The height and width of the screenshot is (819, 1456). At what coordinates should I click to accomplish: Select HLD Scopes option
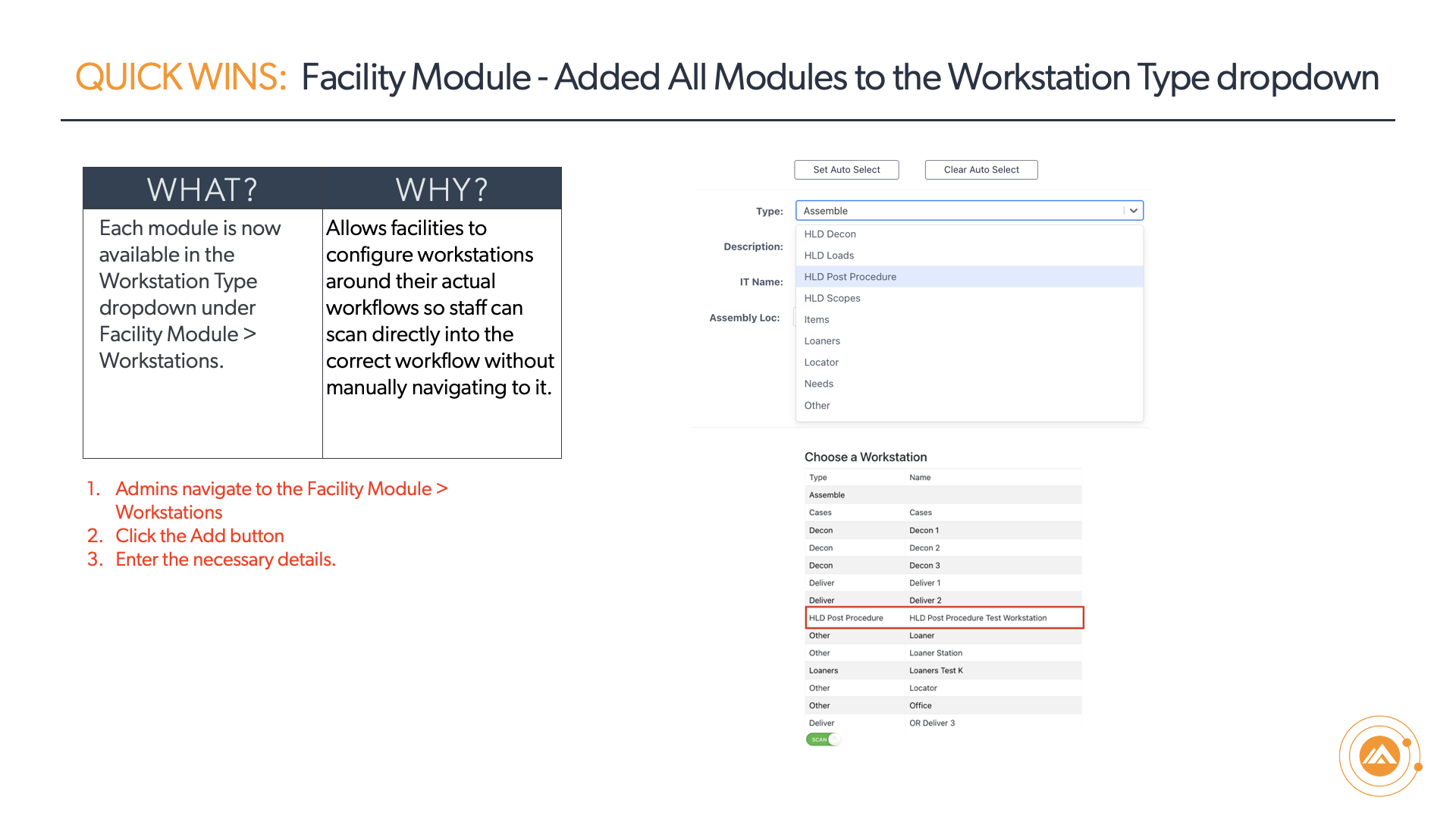point(969,298)
